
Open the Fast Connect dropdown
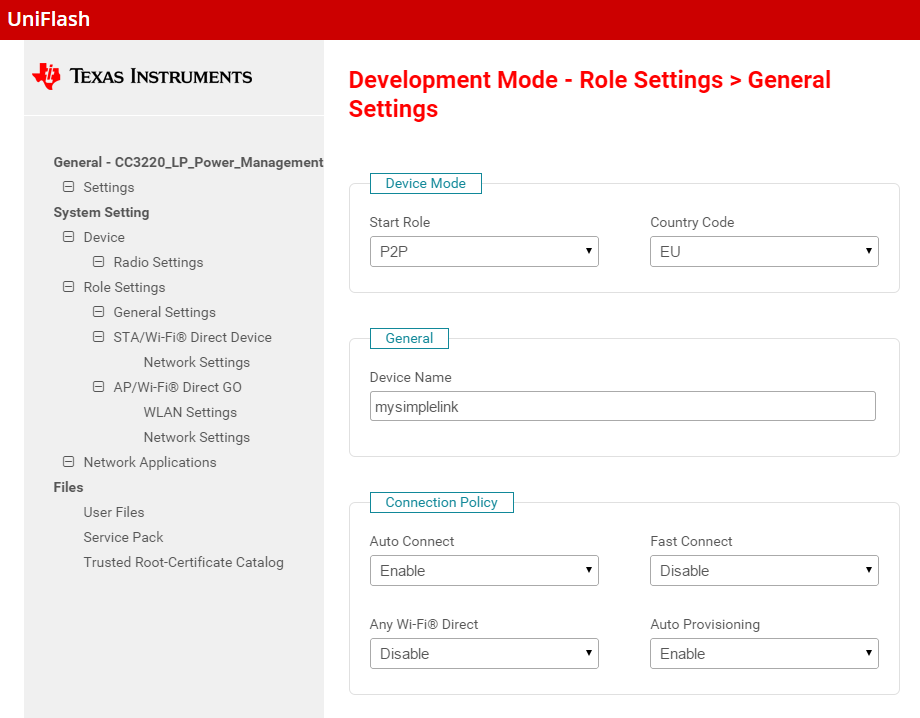764,571
